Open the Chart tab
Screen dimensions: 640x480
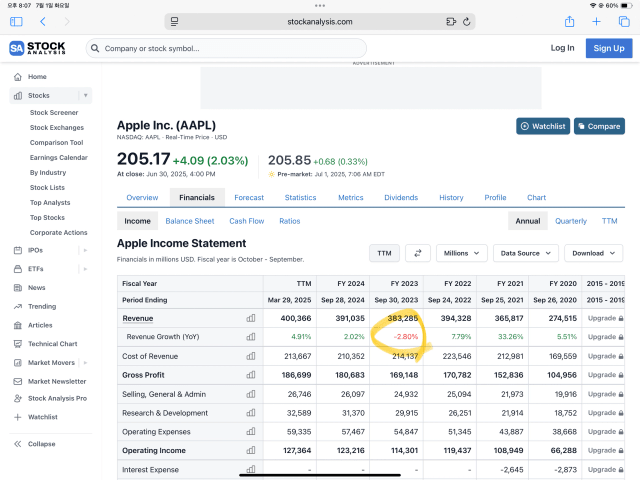click(x=536, y=198)
